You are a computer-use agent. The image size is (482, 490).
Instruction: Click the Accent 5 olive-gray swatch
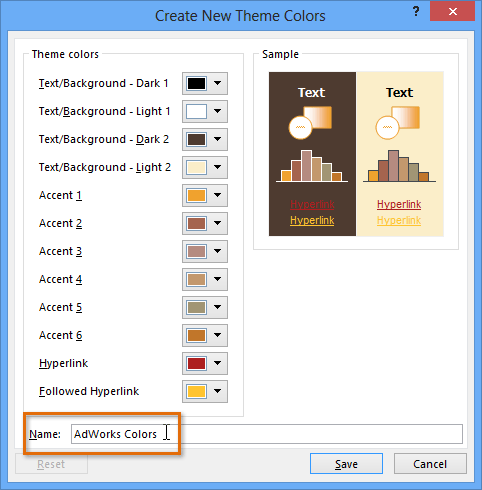196,307
